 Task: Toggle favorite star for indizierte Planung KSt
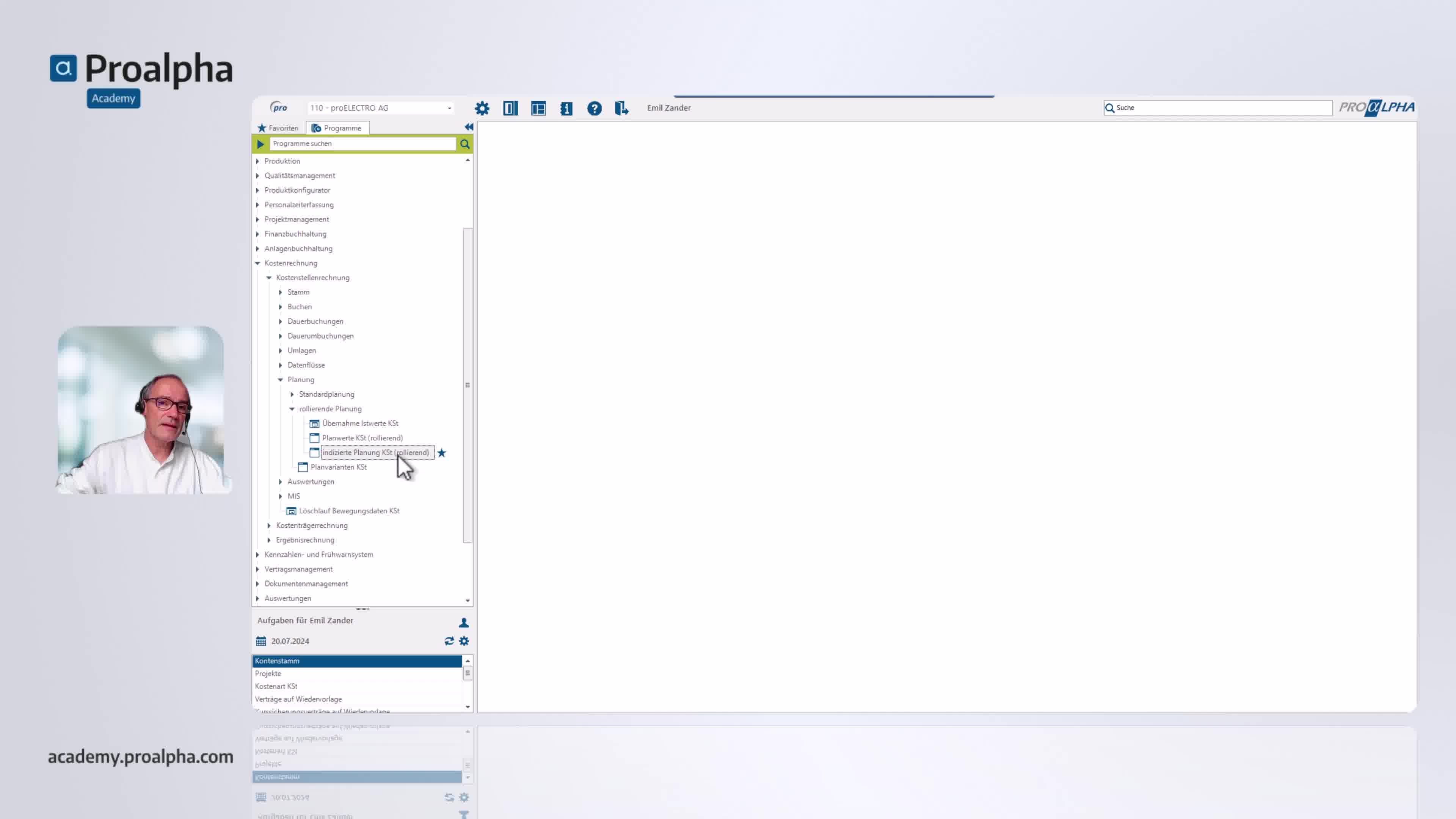point(441,453)
